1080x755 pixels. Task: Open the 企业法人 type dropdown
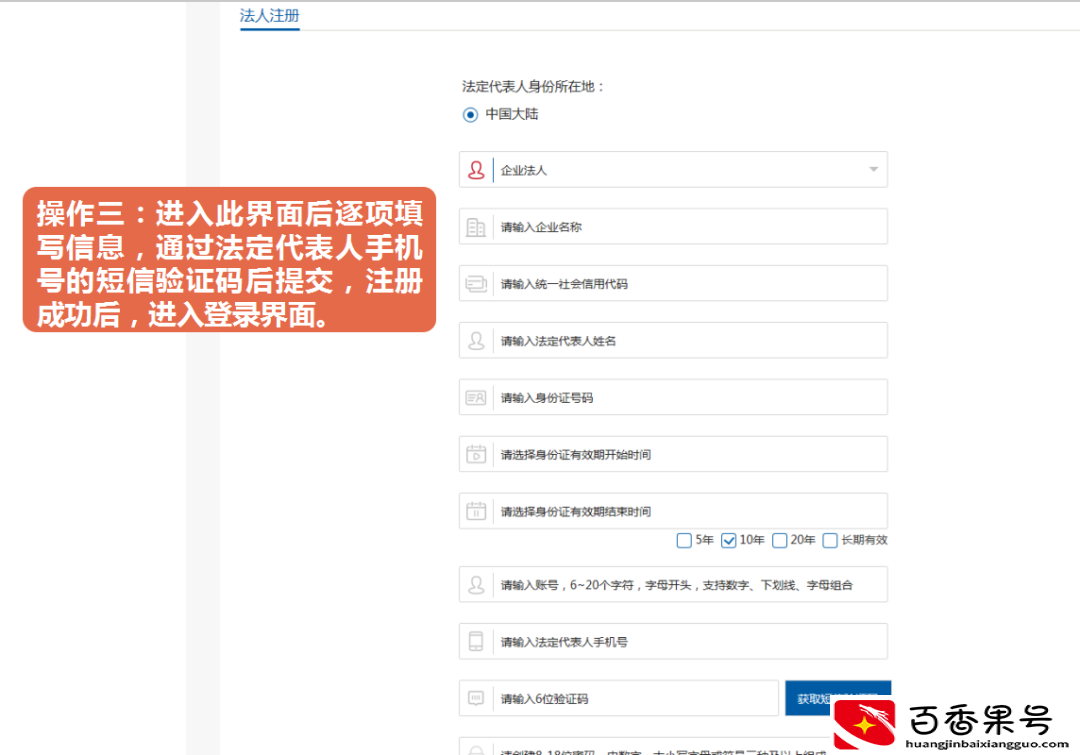[x=673, y=169]
